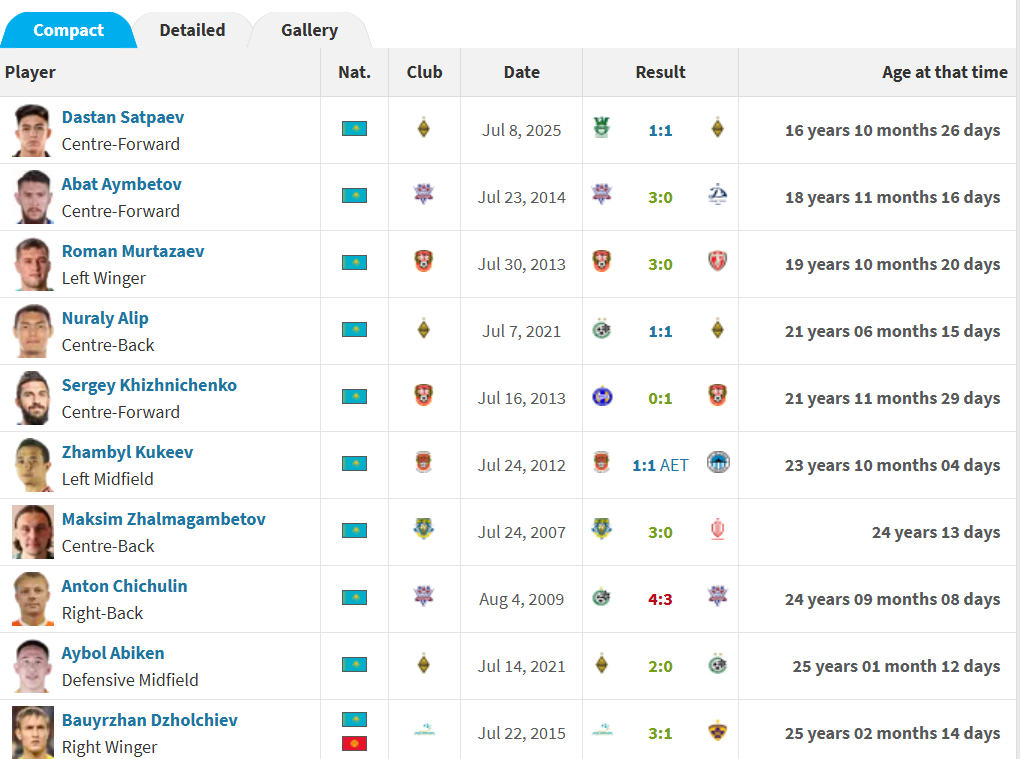Click Maksim Zhalmagambetov's portrait photo

33,531
